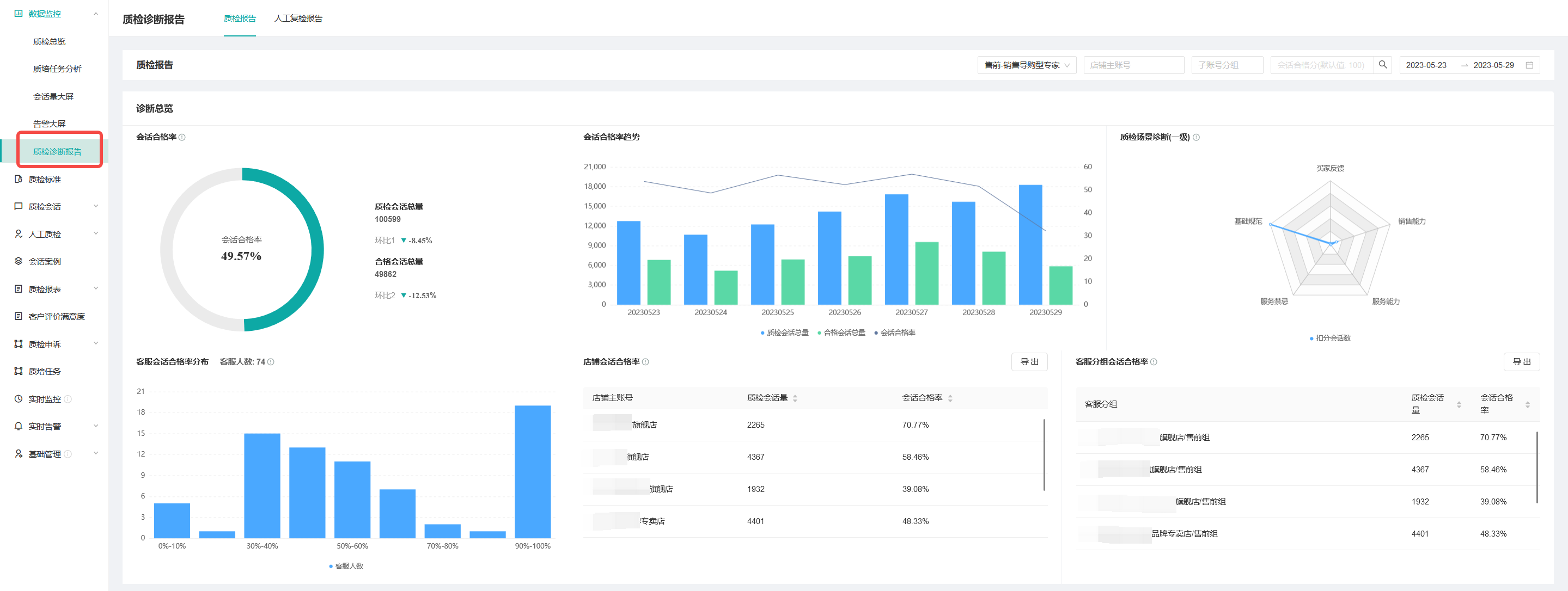Expand the 人工质检 submenu
Screen dimensions: 1568x591
[x=95, y=233]
